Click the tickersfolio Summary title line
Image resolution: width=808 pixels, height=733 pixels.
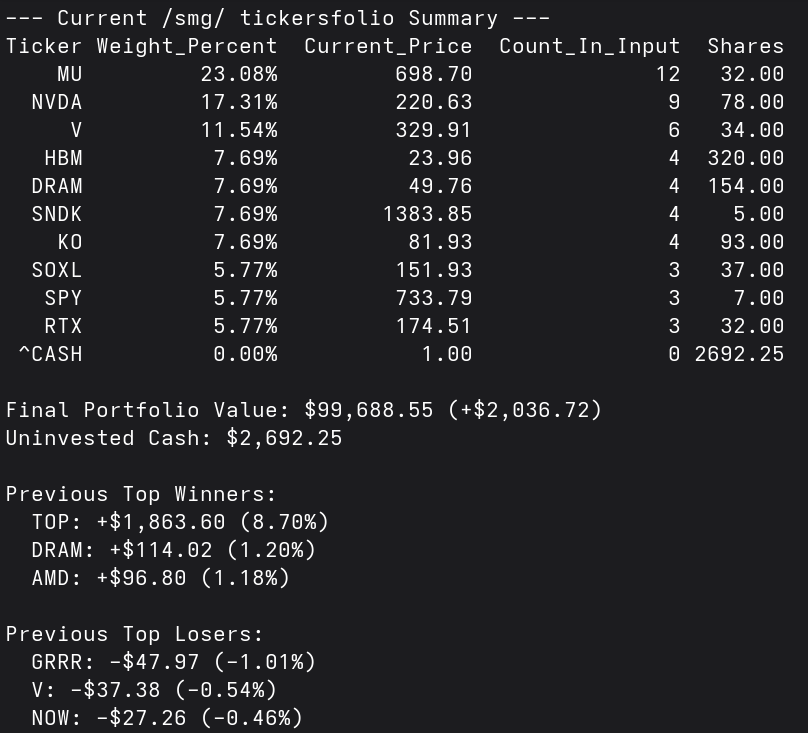tap(277, 18)
